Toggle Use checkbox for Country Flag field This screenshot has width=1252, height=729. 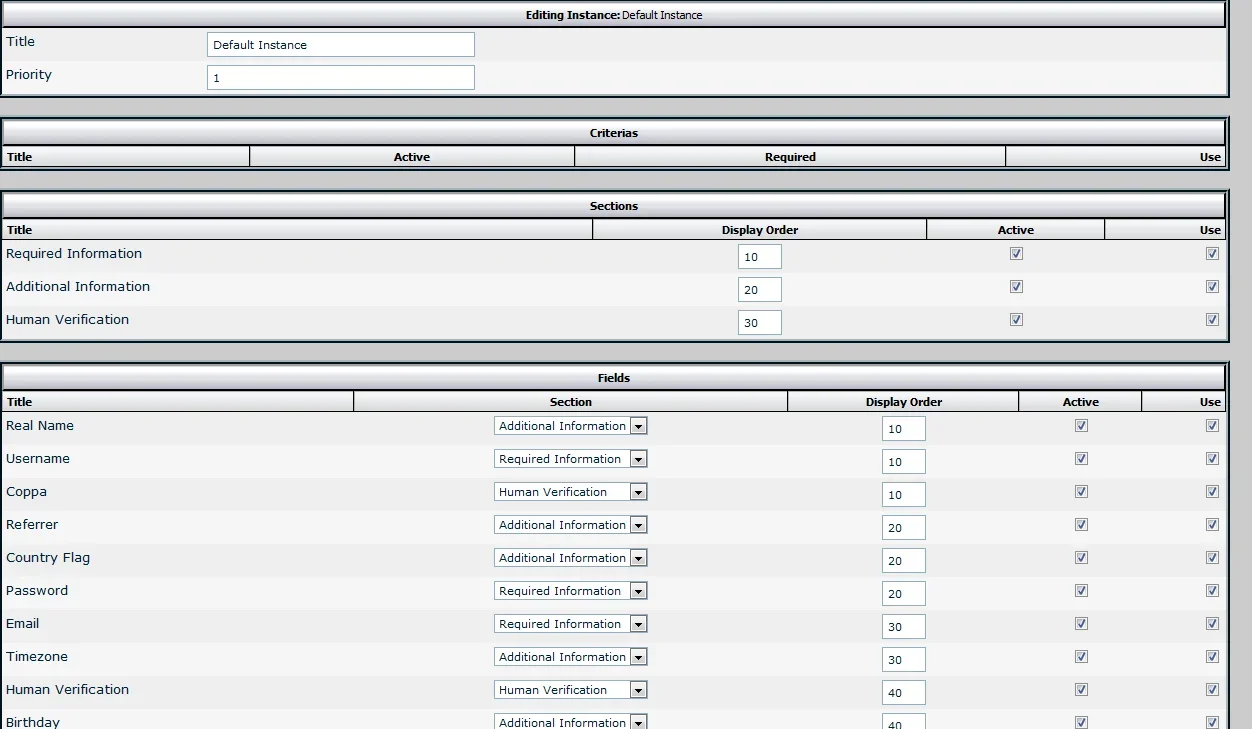tap(1212, 558)
